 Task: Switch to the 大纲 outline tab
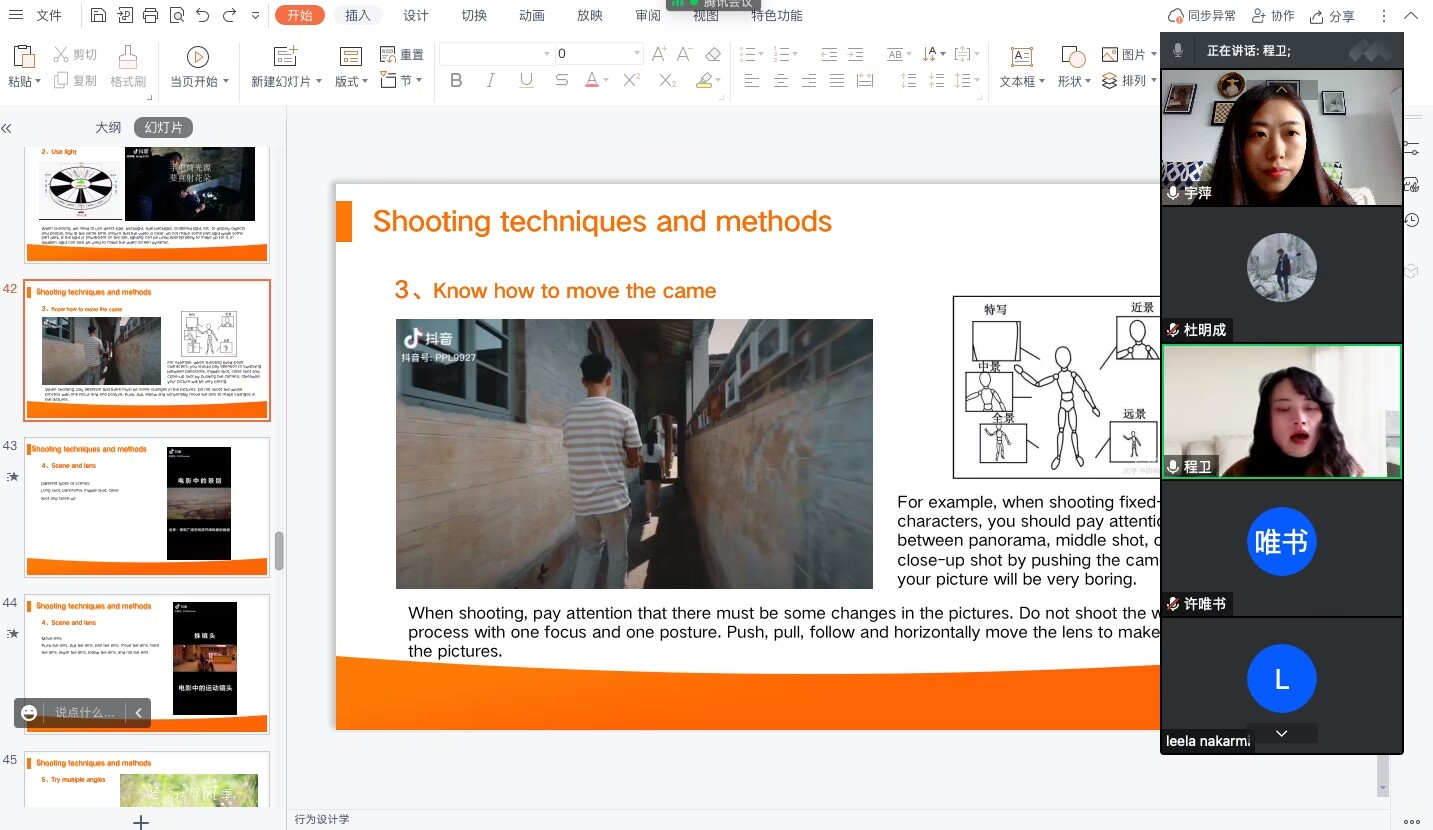[108, 128]
